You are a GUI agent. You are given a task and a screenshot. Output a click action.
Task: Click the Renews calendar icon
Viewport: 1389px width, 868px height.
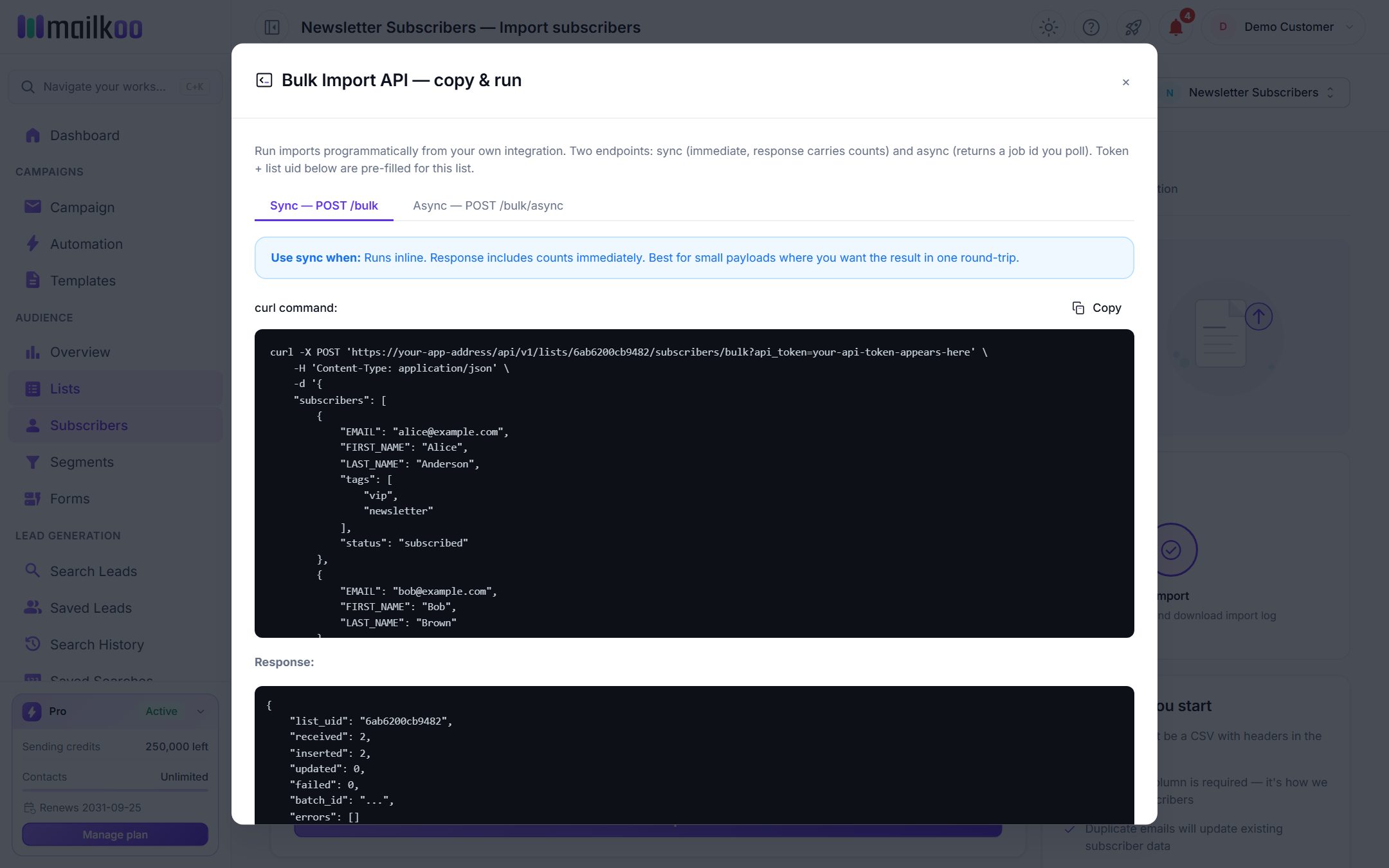pos(30,808)
